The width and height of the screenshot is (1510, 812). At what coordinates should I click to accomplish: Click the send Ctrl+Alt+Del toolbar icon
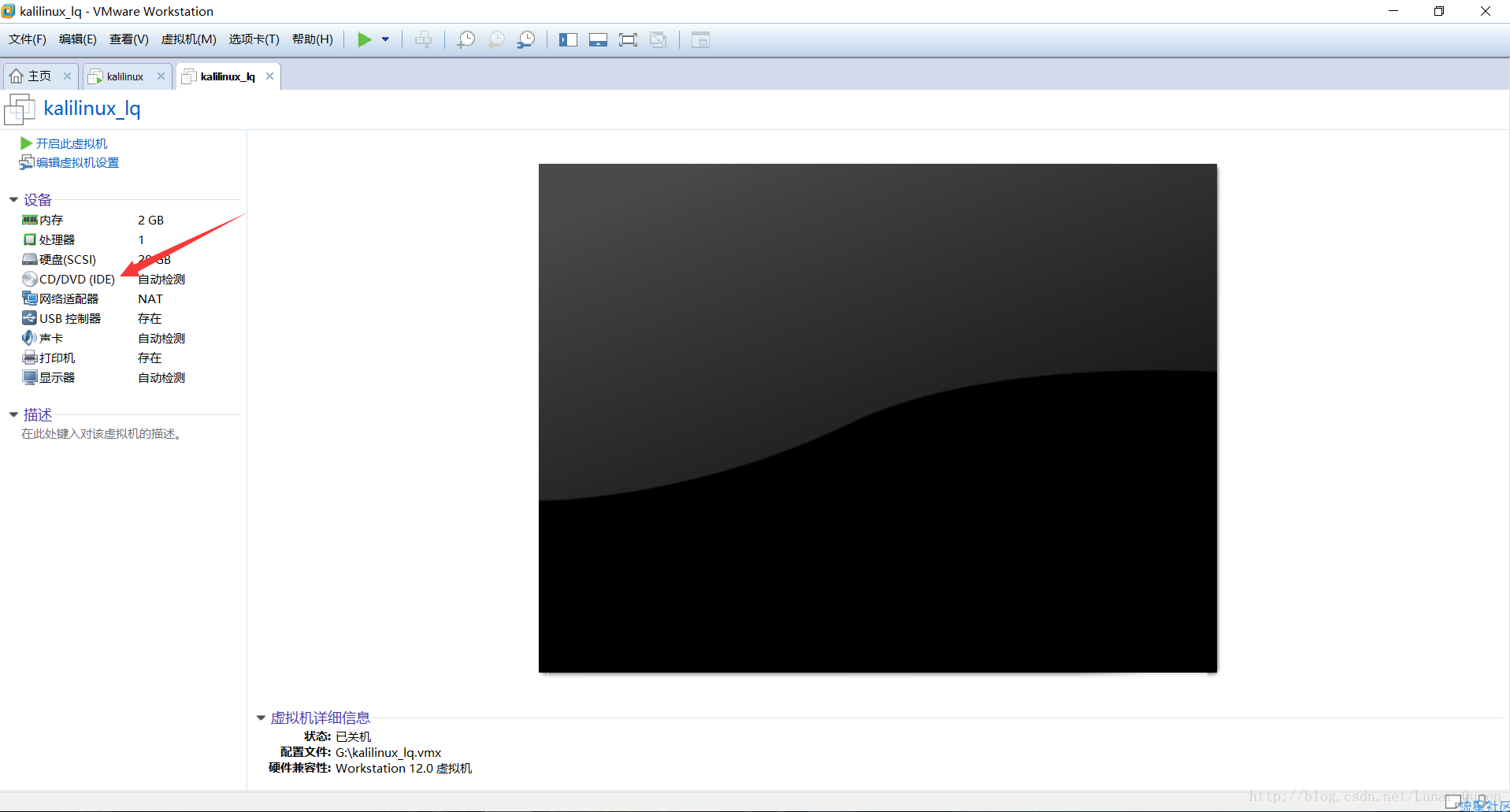point(423,39)
